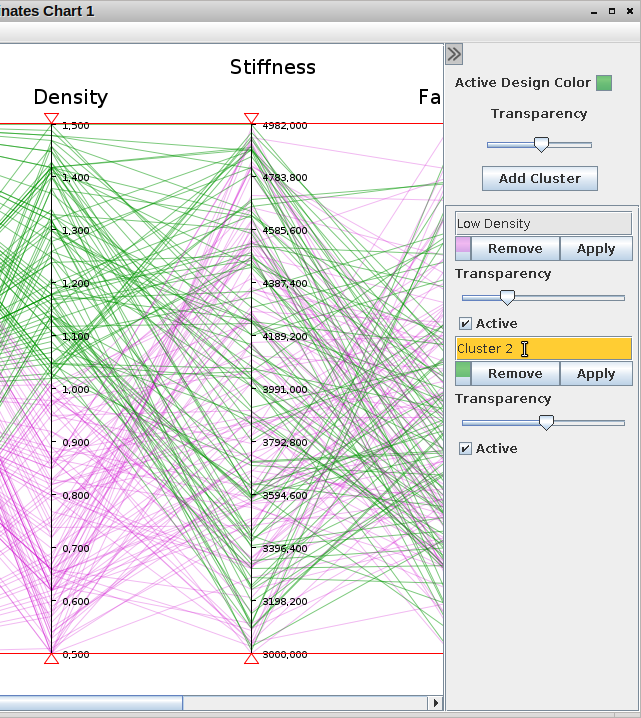Maximize the Chart 1 window
The height and width of the screenshot is (718, 641).
(612, 11)
